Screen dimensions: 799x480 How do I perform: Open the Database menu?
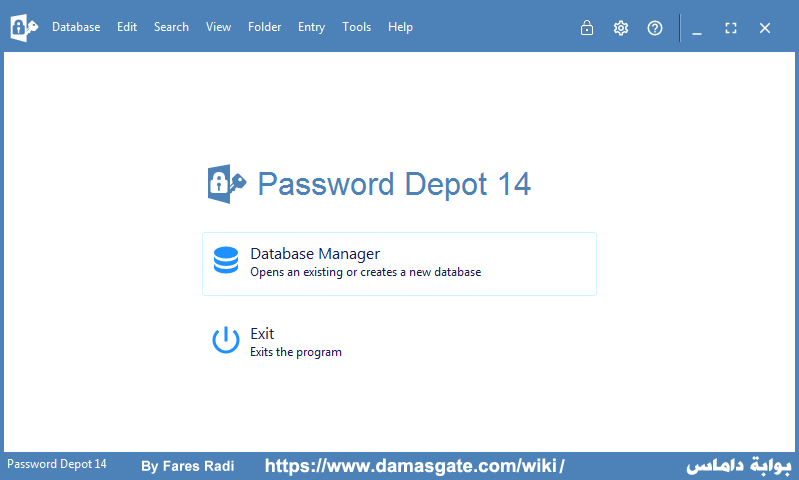pos(76,27)
